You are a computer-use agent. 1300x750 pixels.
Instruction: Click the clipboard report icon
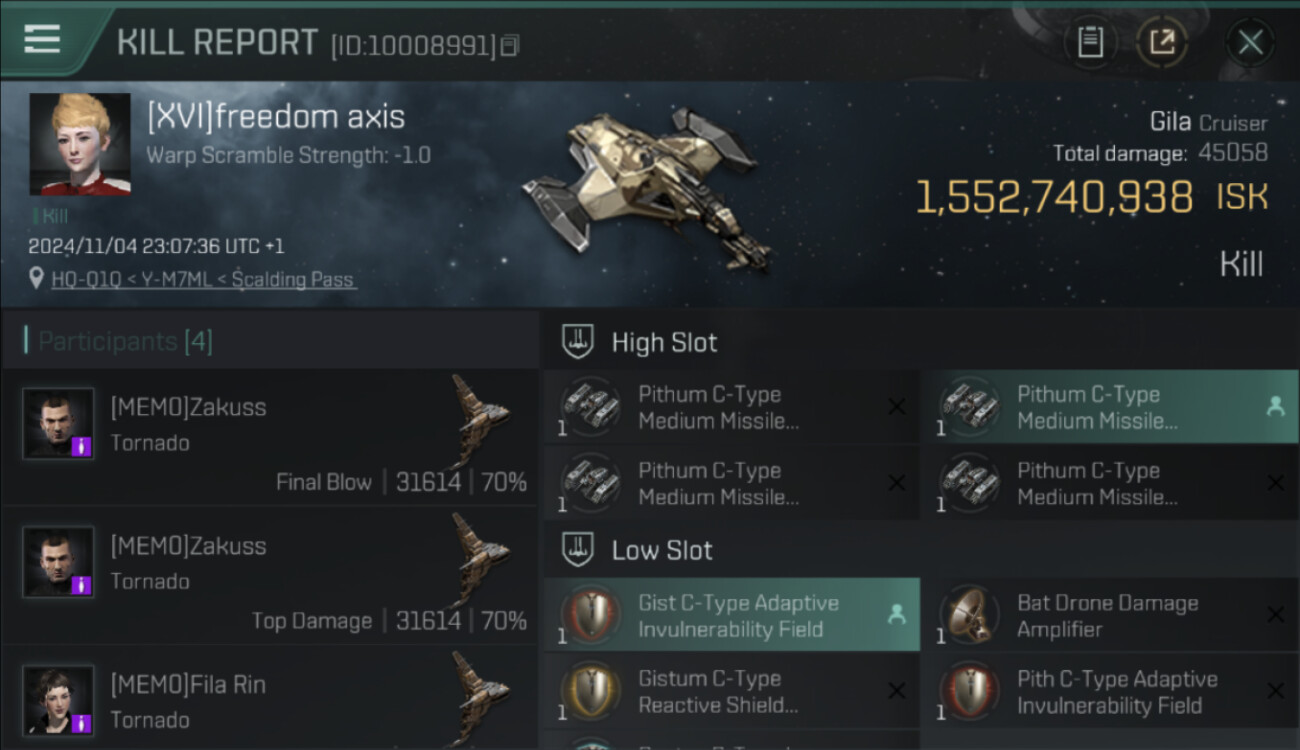[x=1090, y=42]
